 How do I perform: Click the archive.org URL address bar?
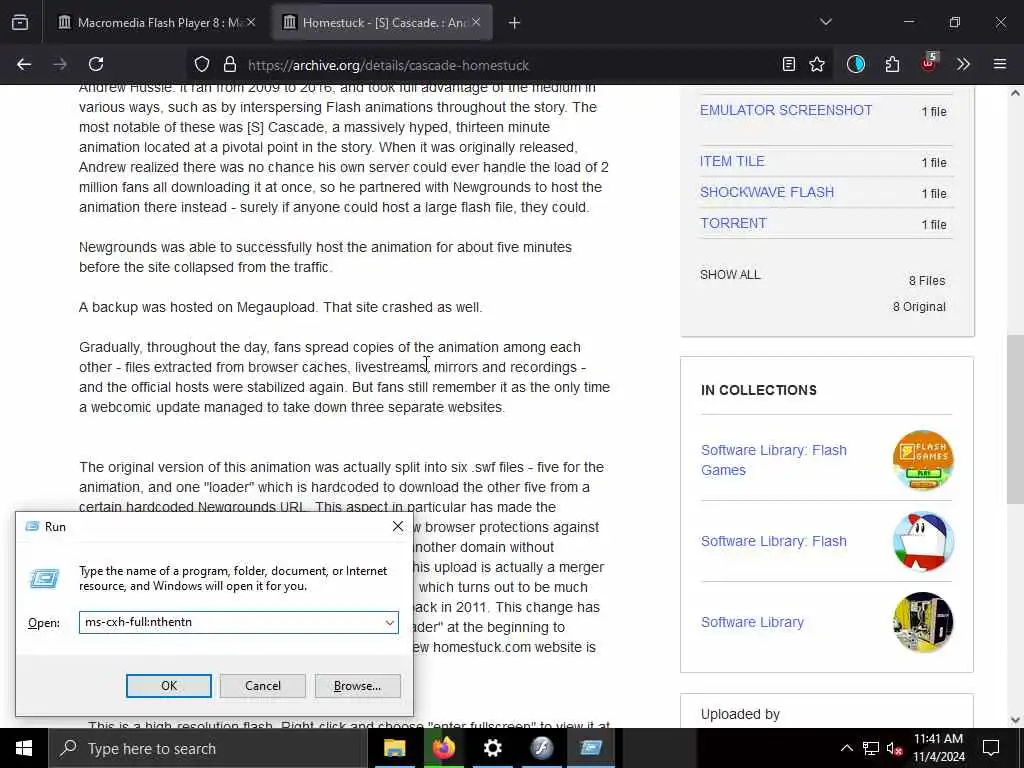[509, 65]
